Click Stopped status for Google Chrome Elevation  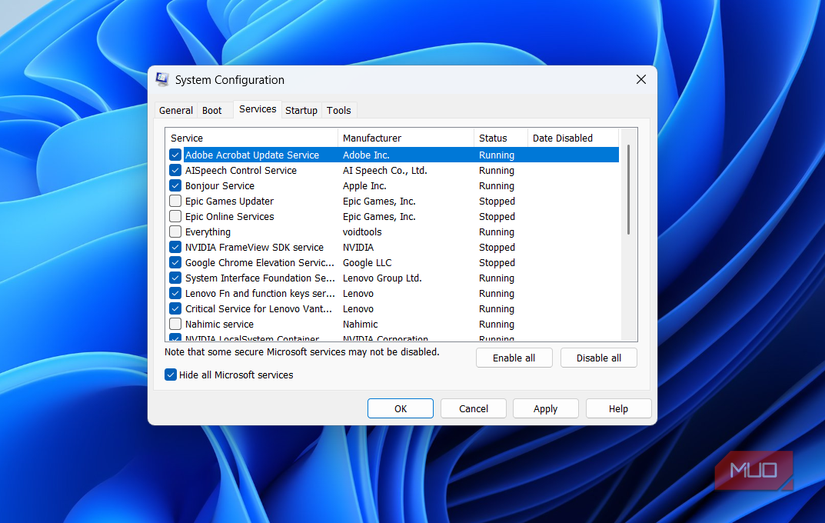pyautogui.click(x=497, y=262)
